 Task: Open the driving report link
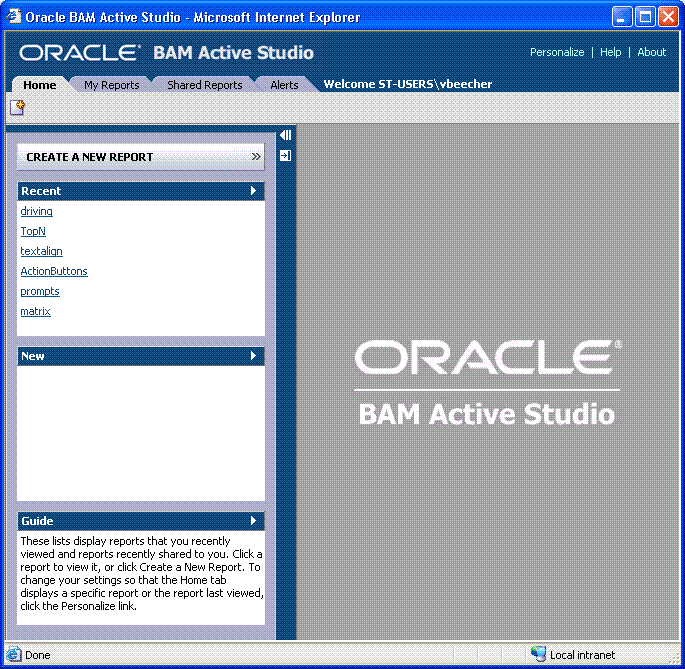[x=37, y=211]
